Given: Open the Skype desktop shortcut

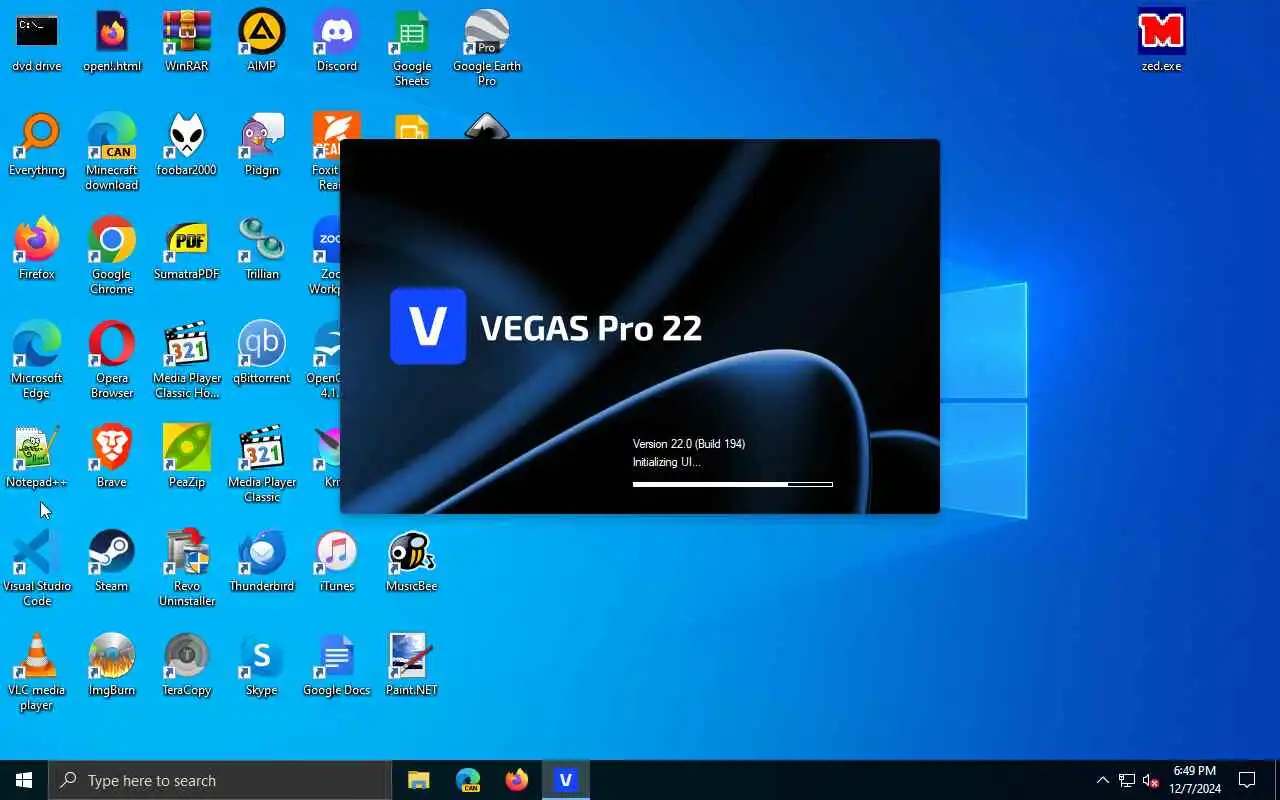Looking at the screenshot, I should 262,665.
